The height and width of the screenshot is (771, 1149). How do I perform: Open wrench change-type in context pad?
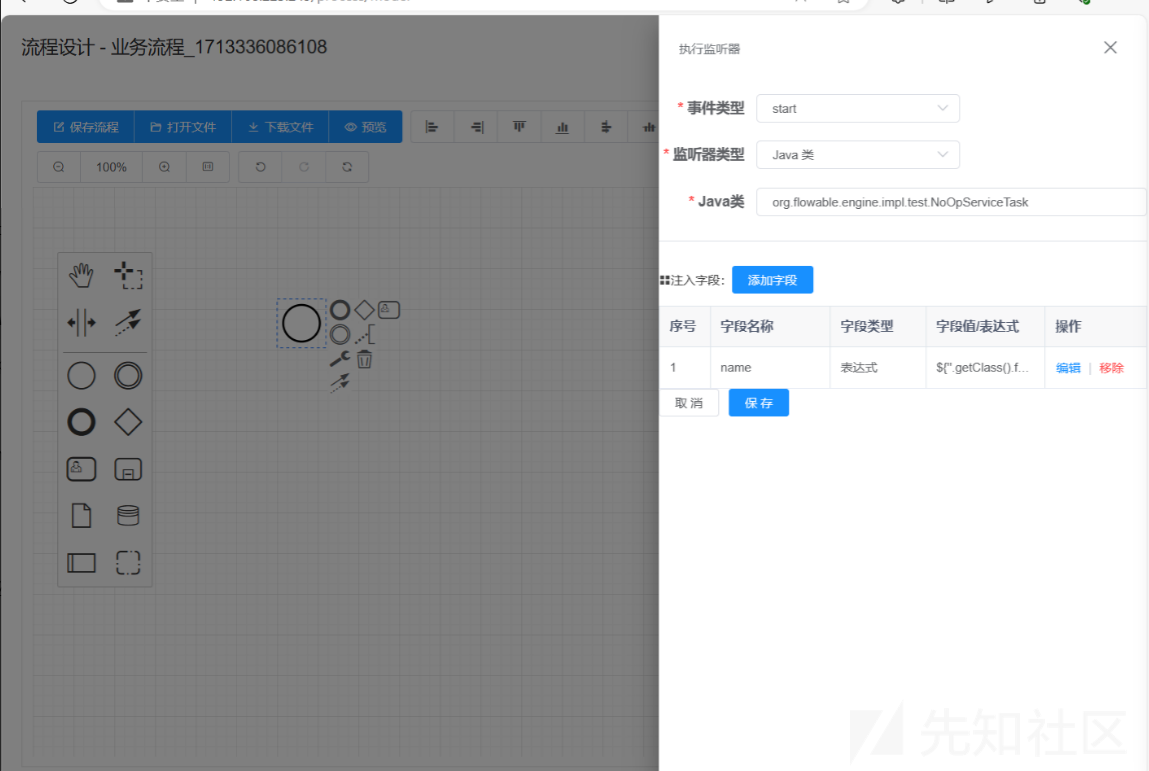click(x=340, y=359)
